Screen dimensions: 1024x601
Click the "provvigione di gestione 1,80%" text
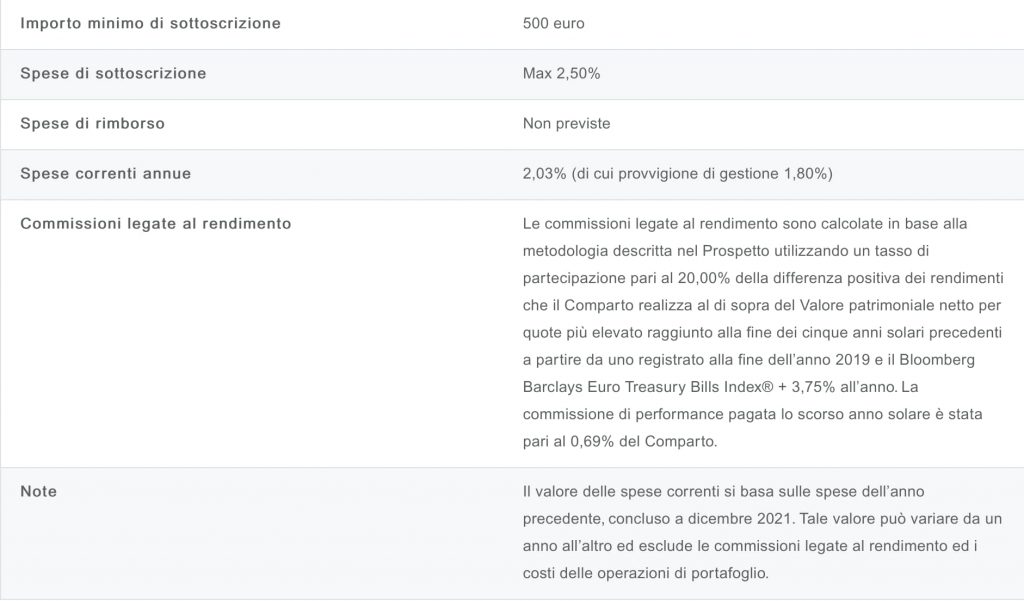point(732,173)
